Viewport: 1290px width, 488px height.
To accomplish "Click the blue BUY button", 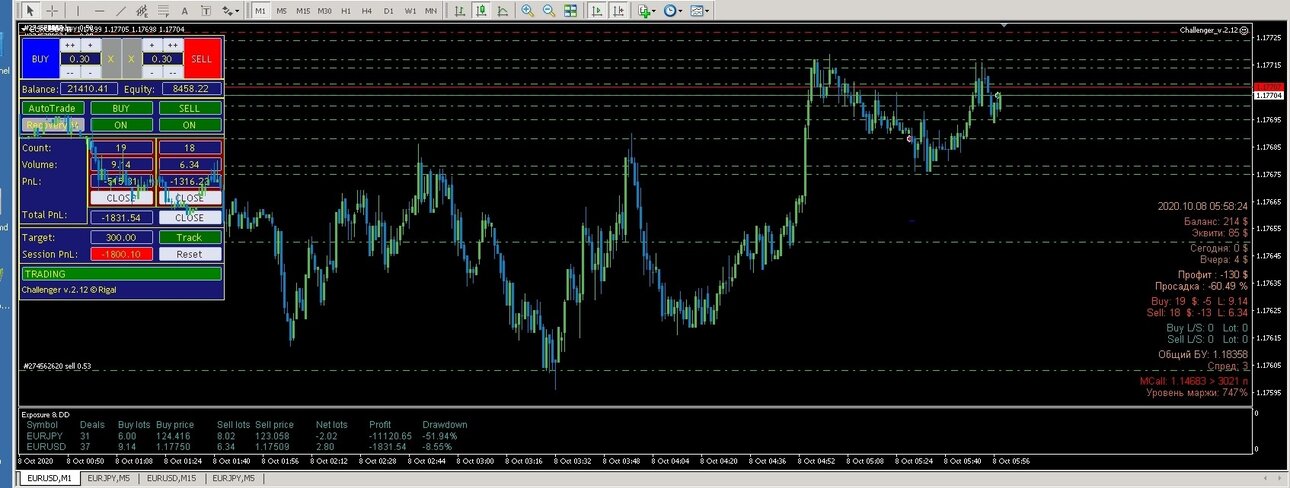I will coord(40,59).
